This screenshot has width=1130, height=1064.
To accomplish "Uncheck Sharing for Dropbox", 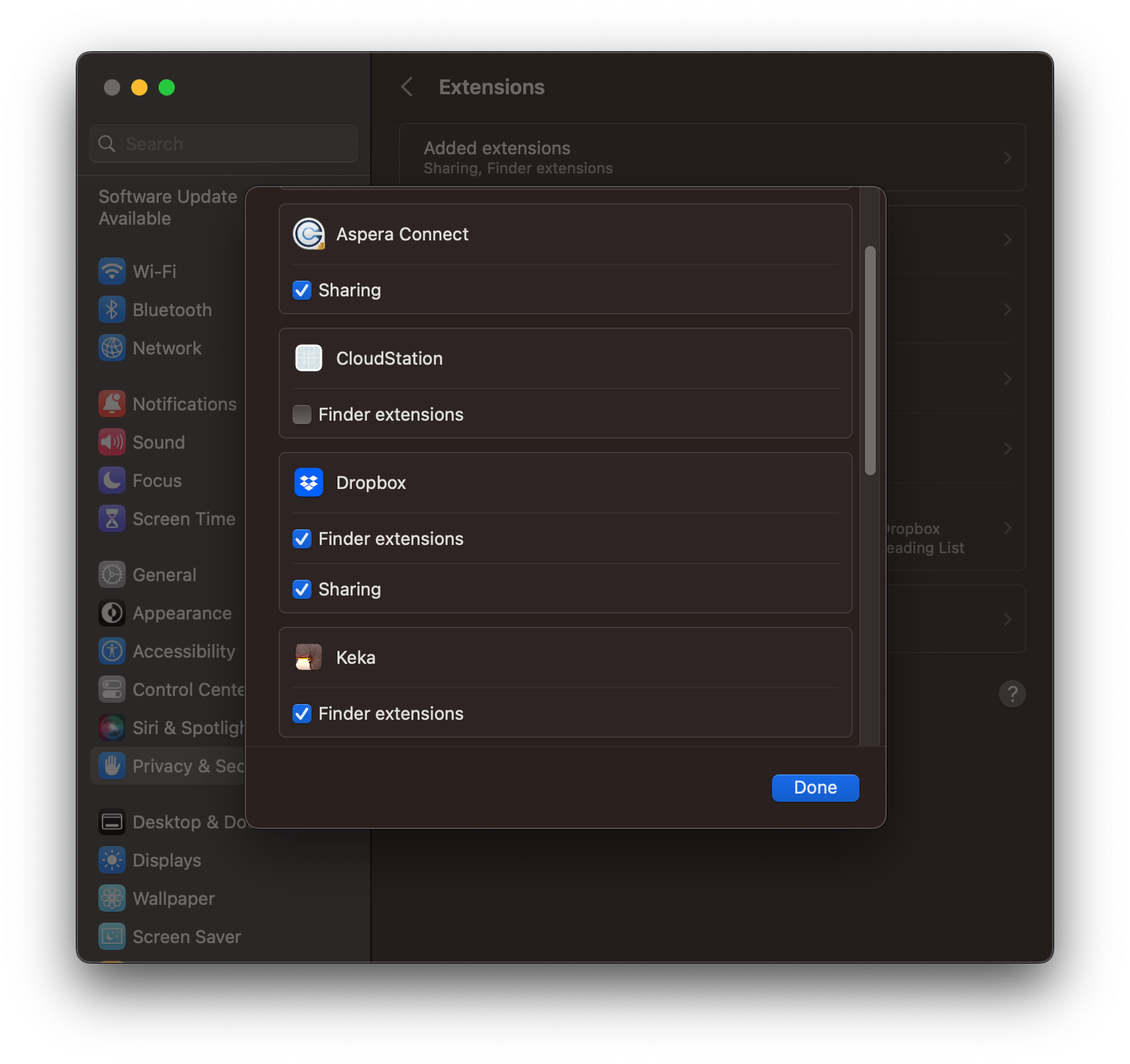I will (302, 589).
